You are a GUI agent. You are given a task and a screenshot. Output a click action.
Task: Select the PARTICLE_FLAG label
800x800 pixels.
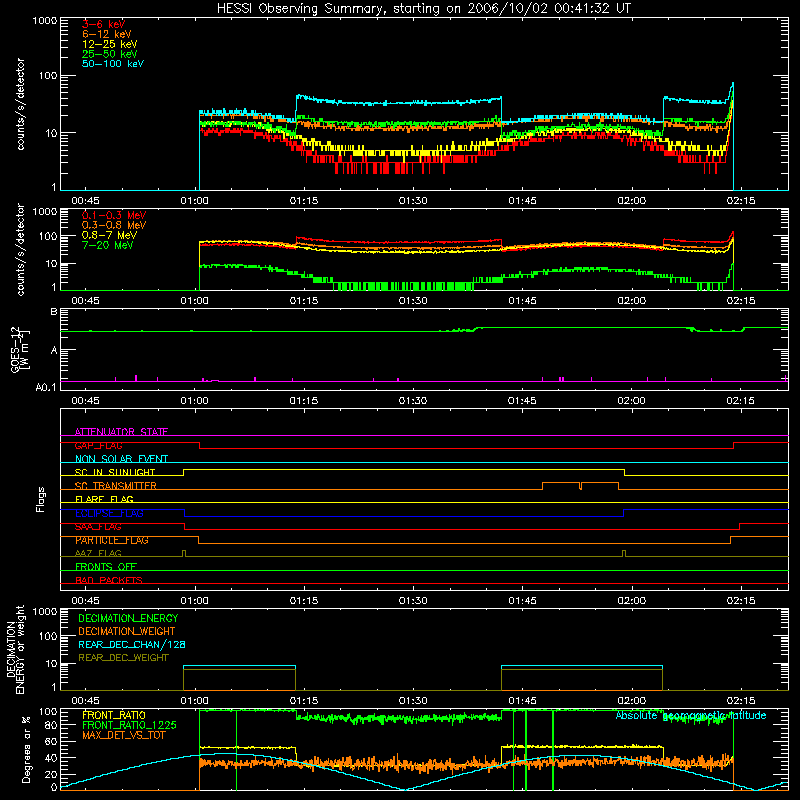[x=112, y=540]
